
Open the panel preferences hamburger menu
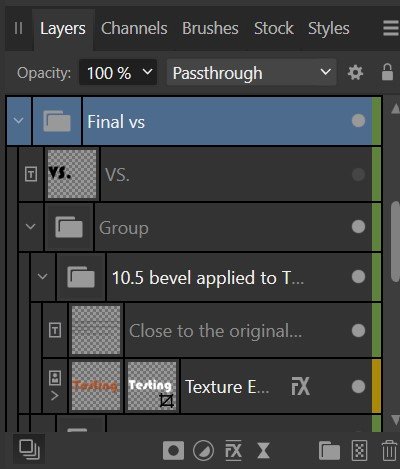391,28
